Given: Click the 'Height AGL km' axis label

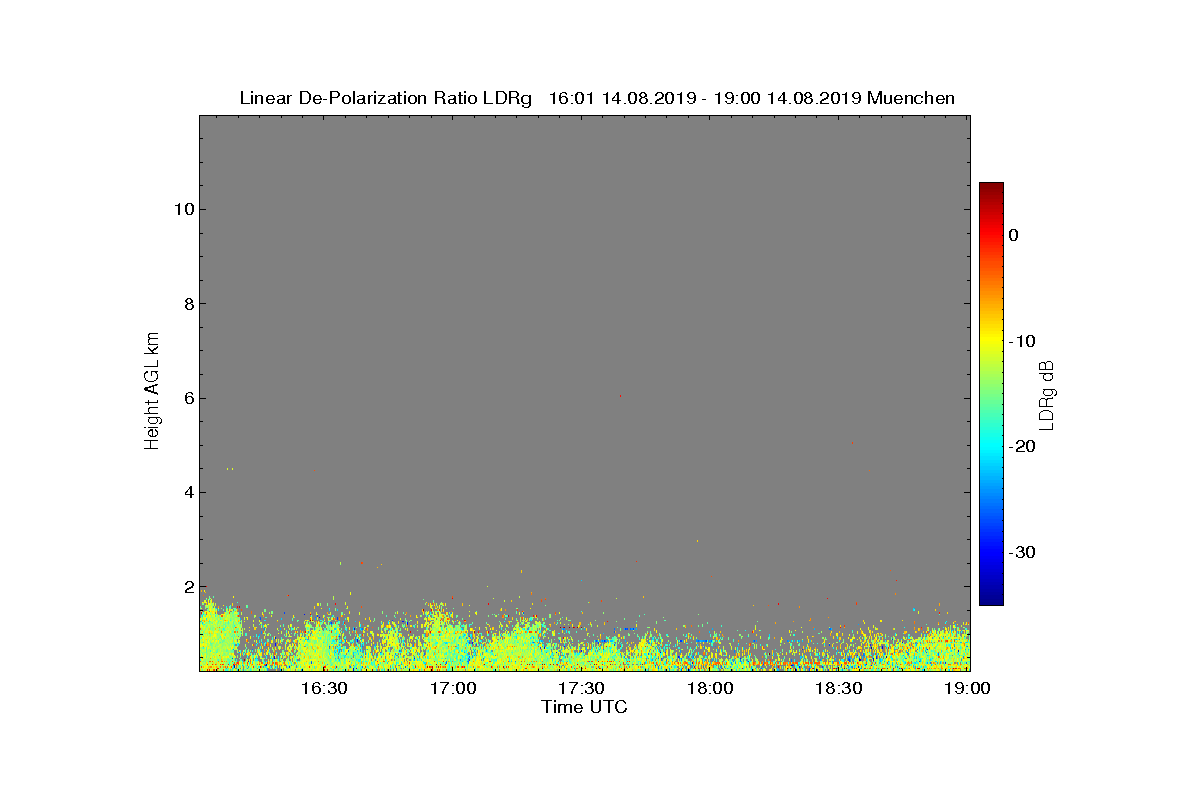Looking at the screenshot, I should 152,393.
